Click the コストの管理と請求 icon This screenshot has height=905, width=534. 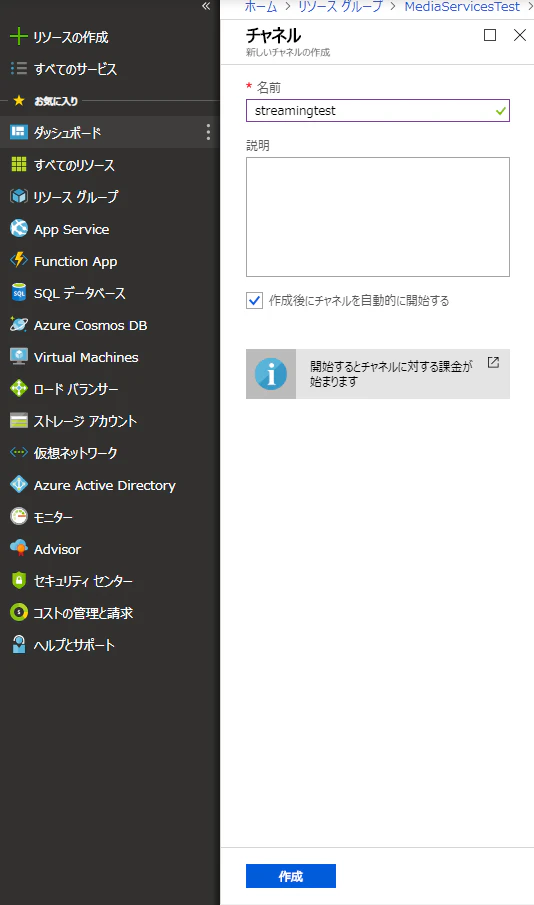(x=18, y=612)
